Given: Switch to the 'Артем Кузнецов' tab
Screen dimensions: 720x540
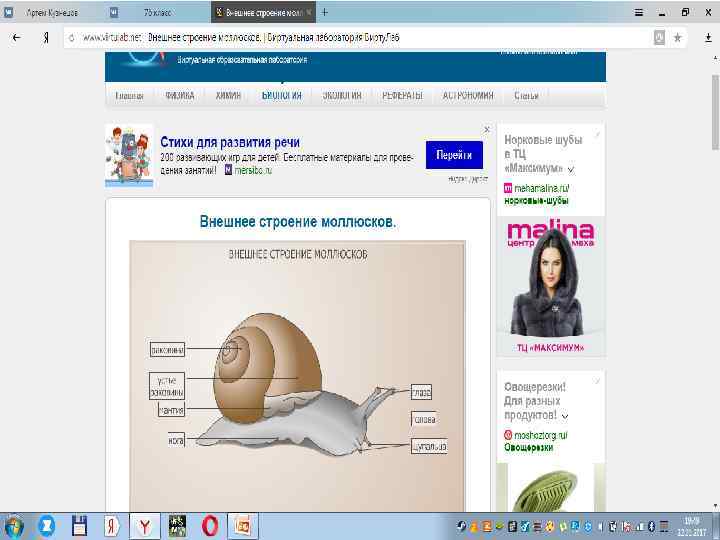Looking at the screenshot, I should pyautogui.click(x=52, y=13).
